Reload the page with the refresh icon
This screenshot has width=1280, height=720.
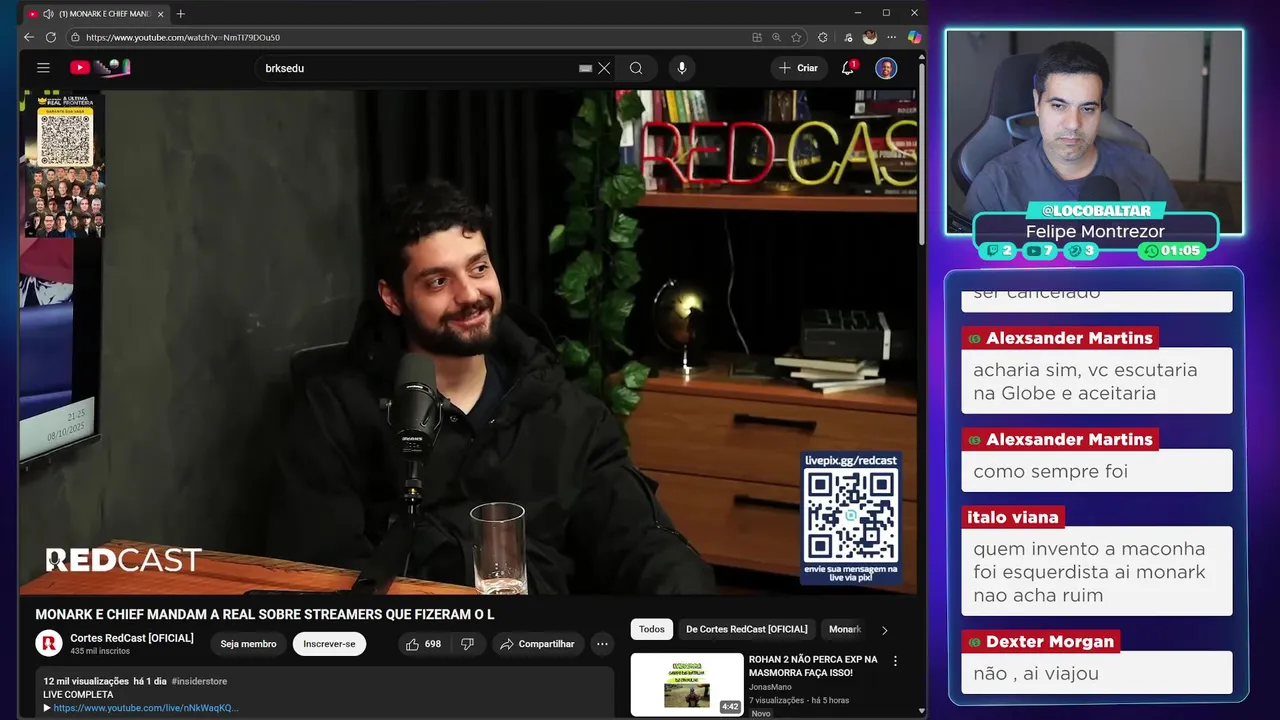pyautogui.click(x=51, y=37)
